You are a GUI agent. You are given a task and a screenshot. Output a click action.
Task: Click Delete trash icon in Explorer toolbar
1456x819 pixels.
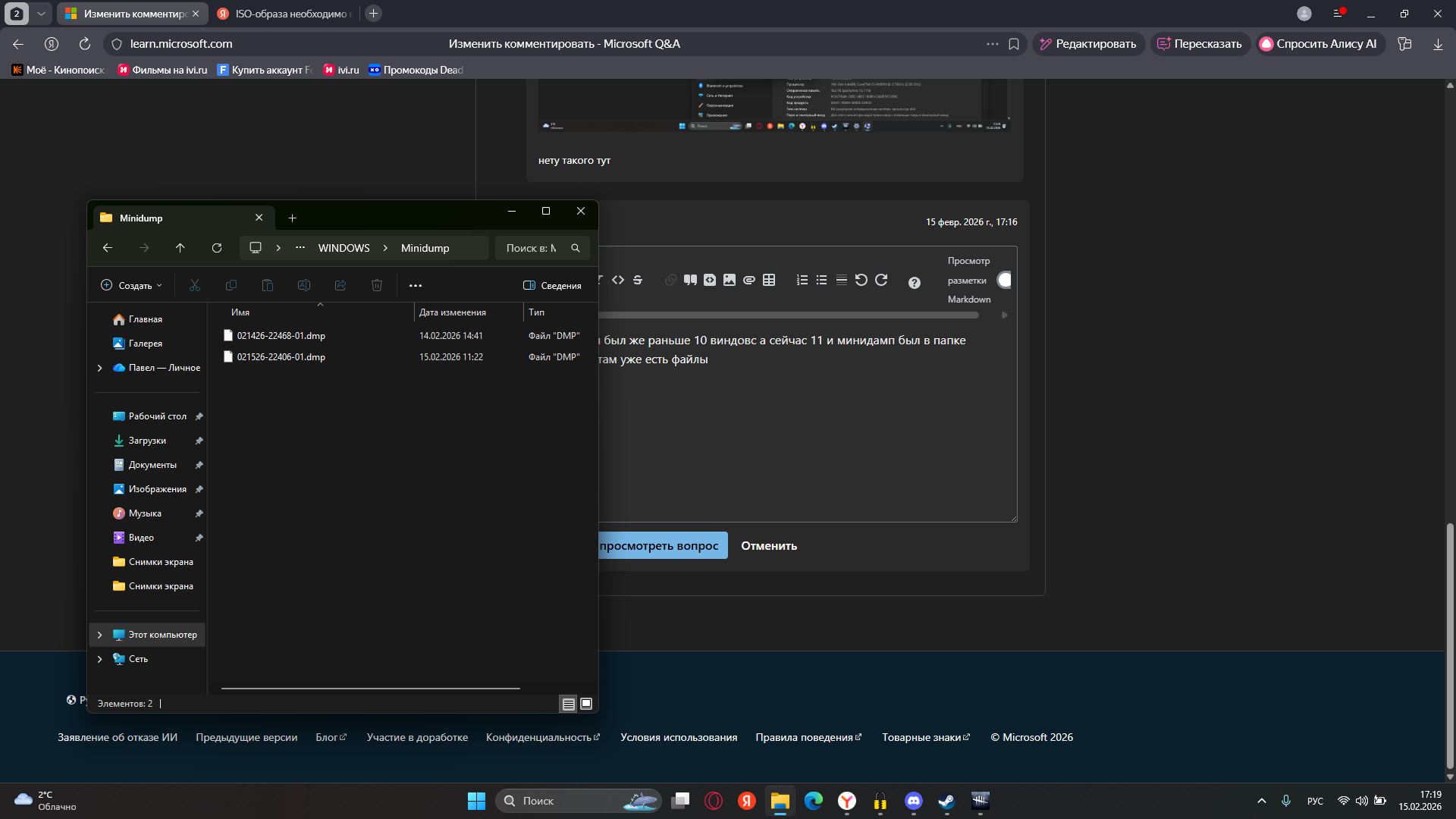[x=377, y=285]
